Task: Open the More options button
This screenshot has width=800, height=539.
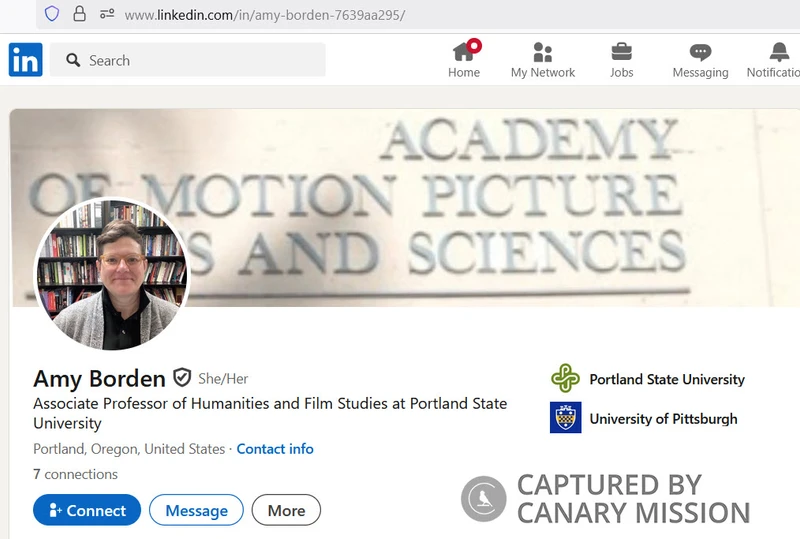Action: click(x=286, y=510)
